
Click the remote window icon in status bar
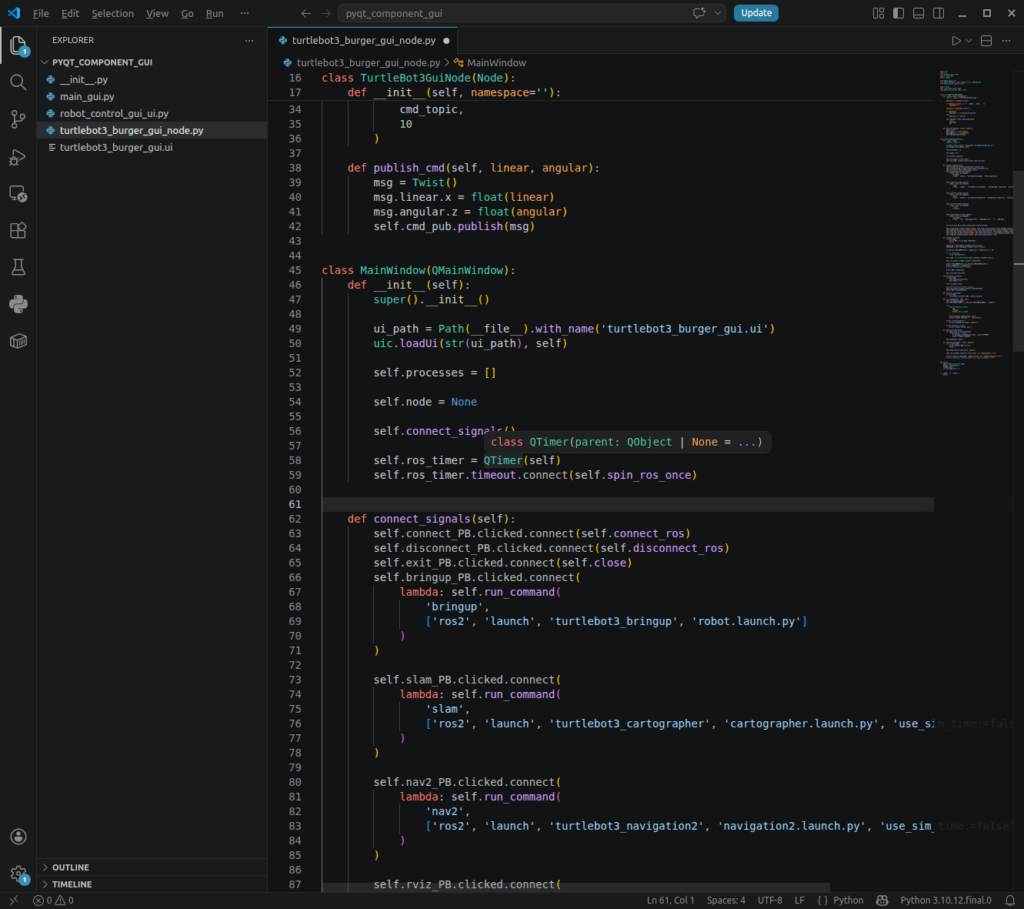14,901
